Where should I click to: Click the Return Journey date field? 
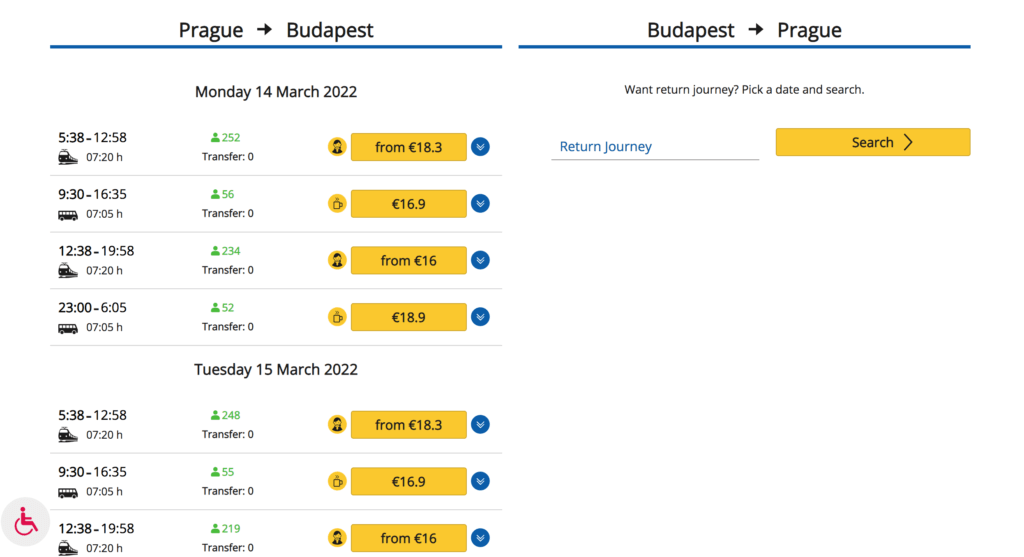[654, 147]
